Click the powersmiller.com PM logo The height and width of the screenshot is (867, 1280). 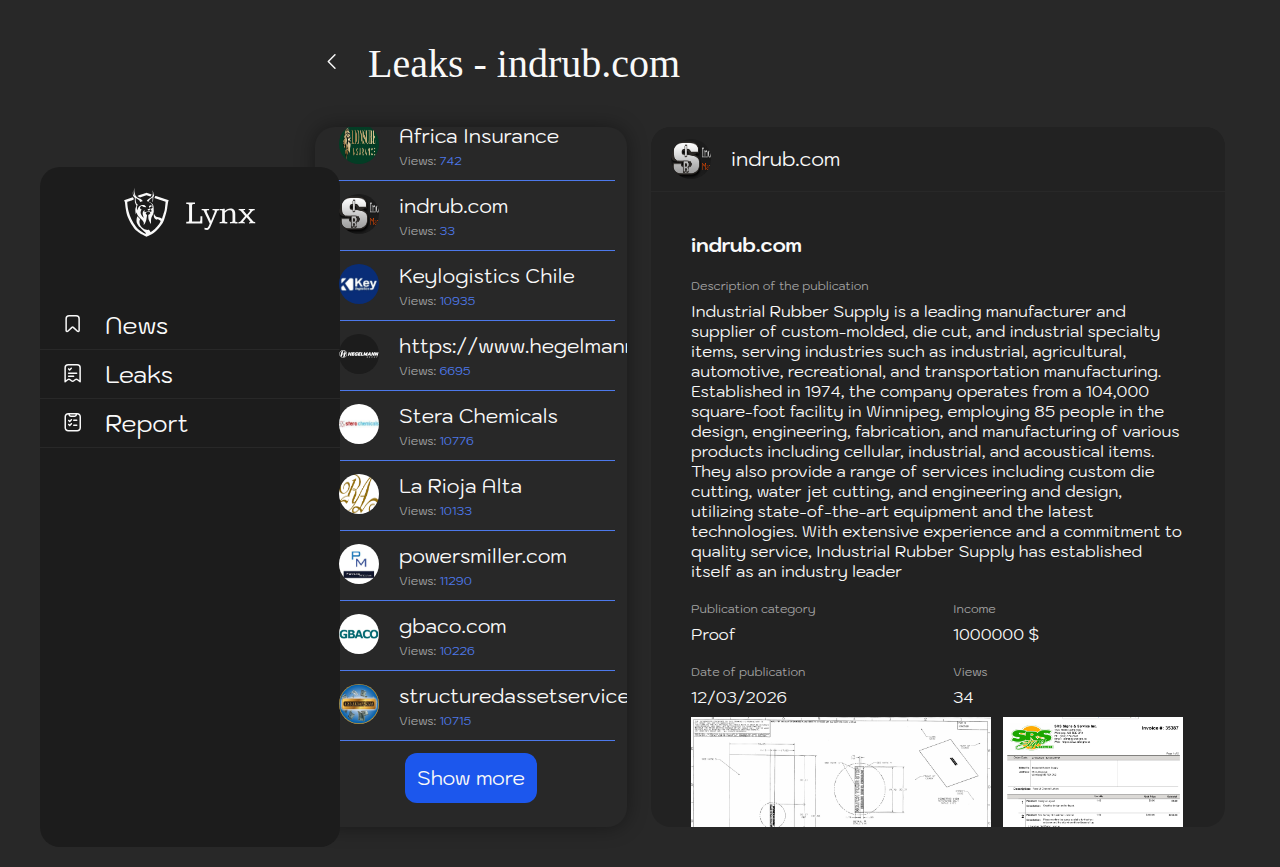tap(359, 564)
